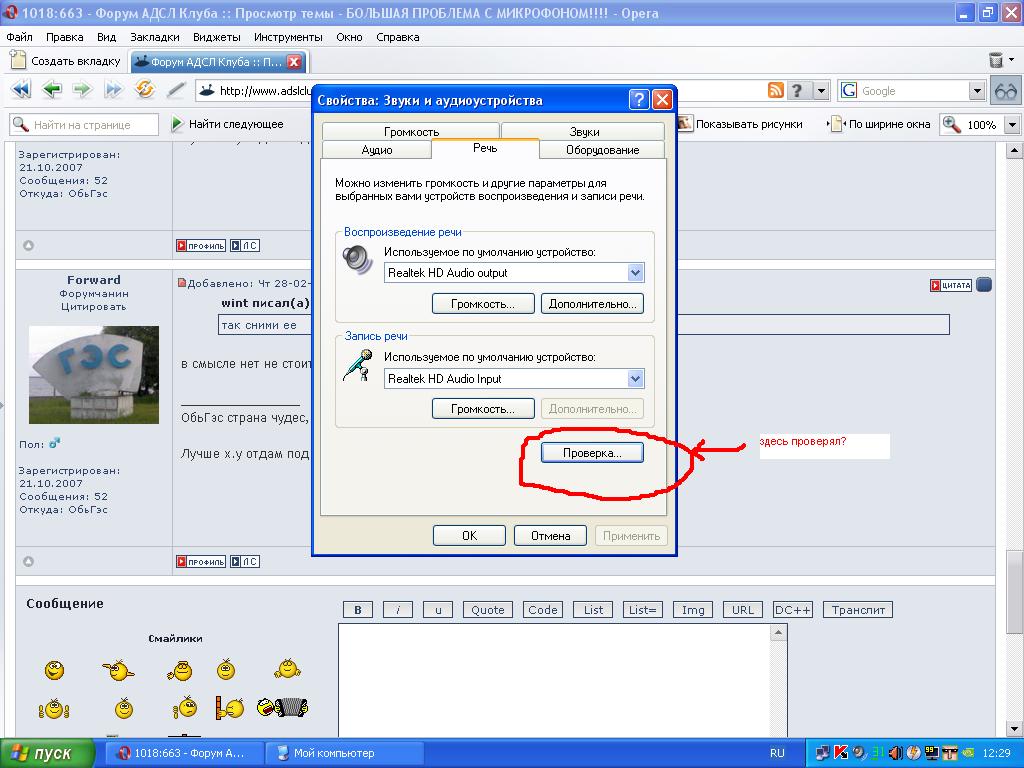Click the binoculars icon beside the search box
The width and height of the screenshot is (1024, 768).
click(1005, 91)
